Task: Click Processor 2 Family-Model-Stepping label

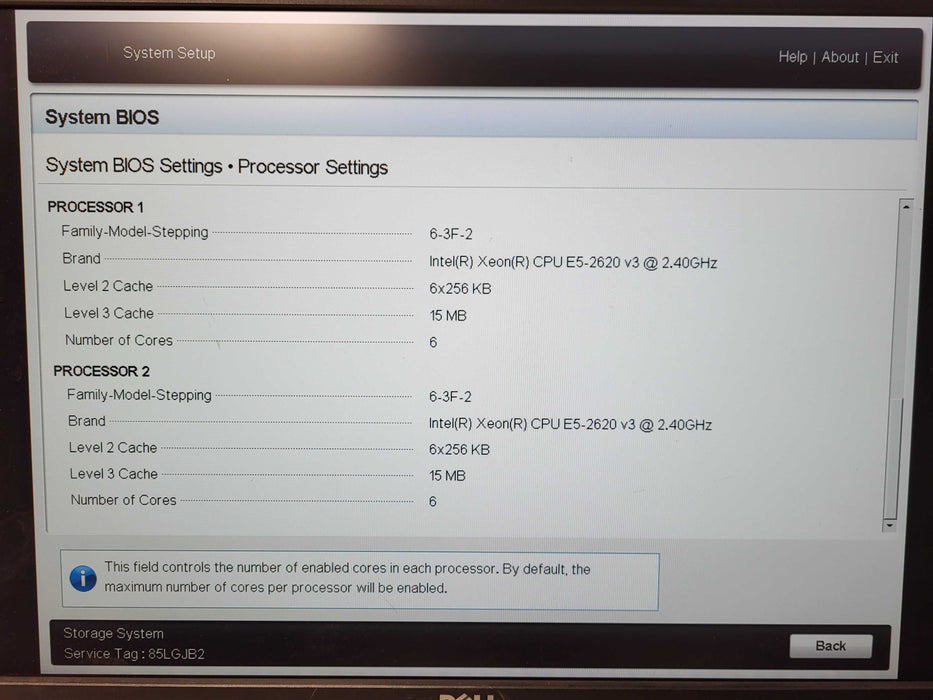Action: pyautogui.click(x=139, y=395)
